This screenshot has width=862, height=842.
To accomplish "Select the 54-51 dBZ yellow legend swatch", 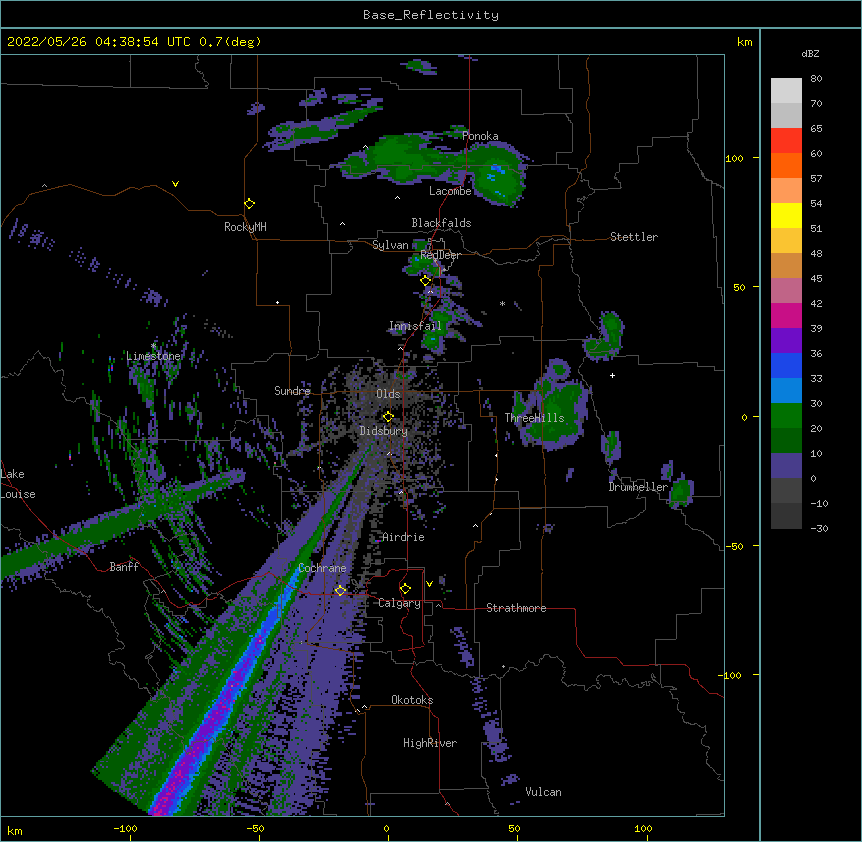I will click(x=786, y=215).
